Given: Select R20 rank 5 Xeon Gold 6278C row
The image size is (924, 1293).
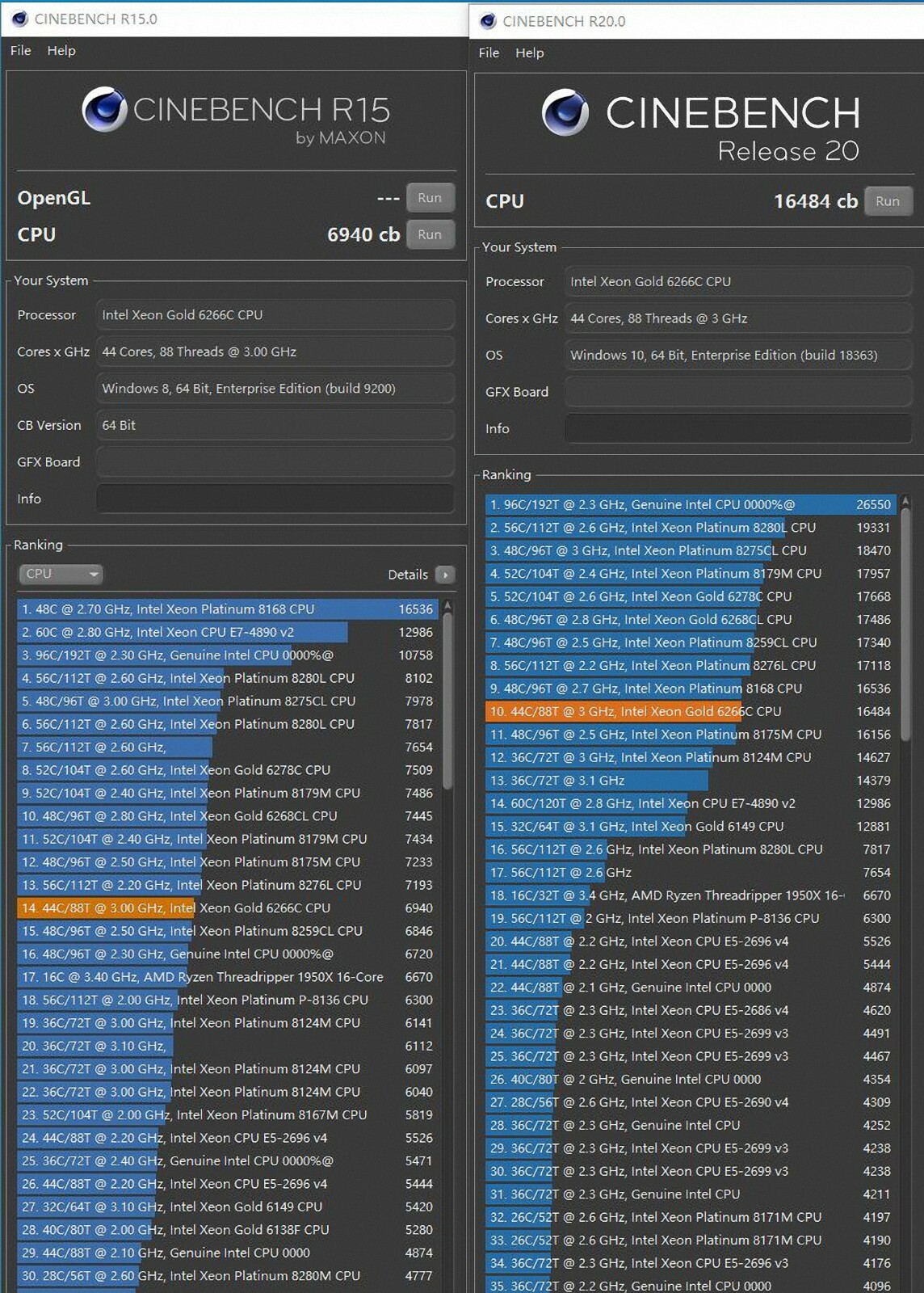Looking at the screenshot, I should pos(691,596).
